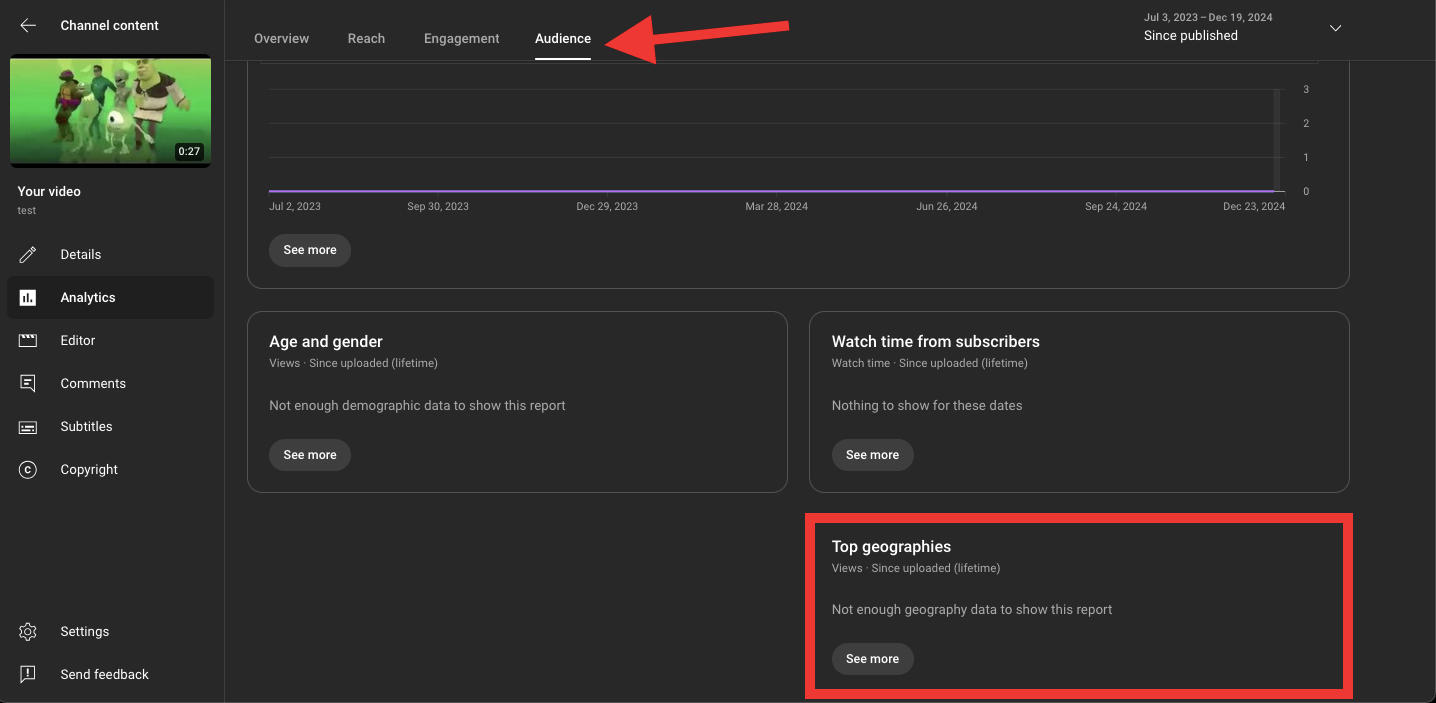Click "Not enough demographic data" message

pyautogui.click(x=417, y=405)
